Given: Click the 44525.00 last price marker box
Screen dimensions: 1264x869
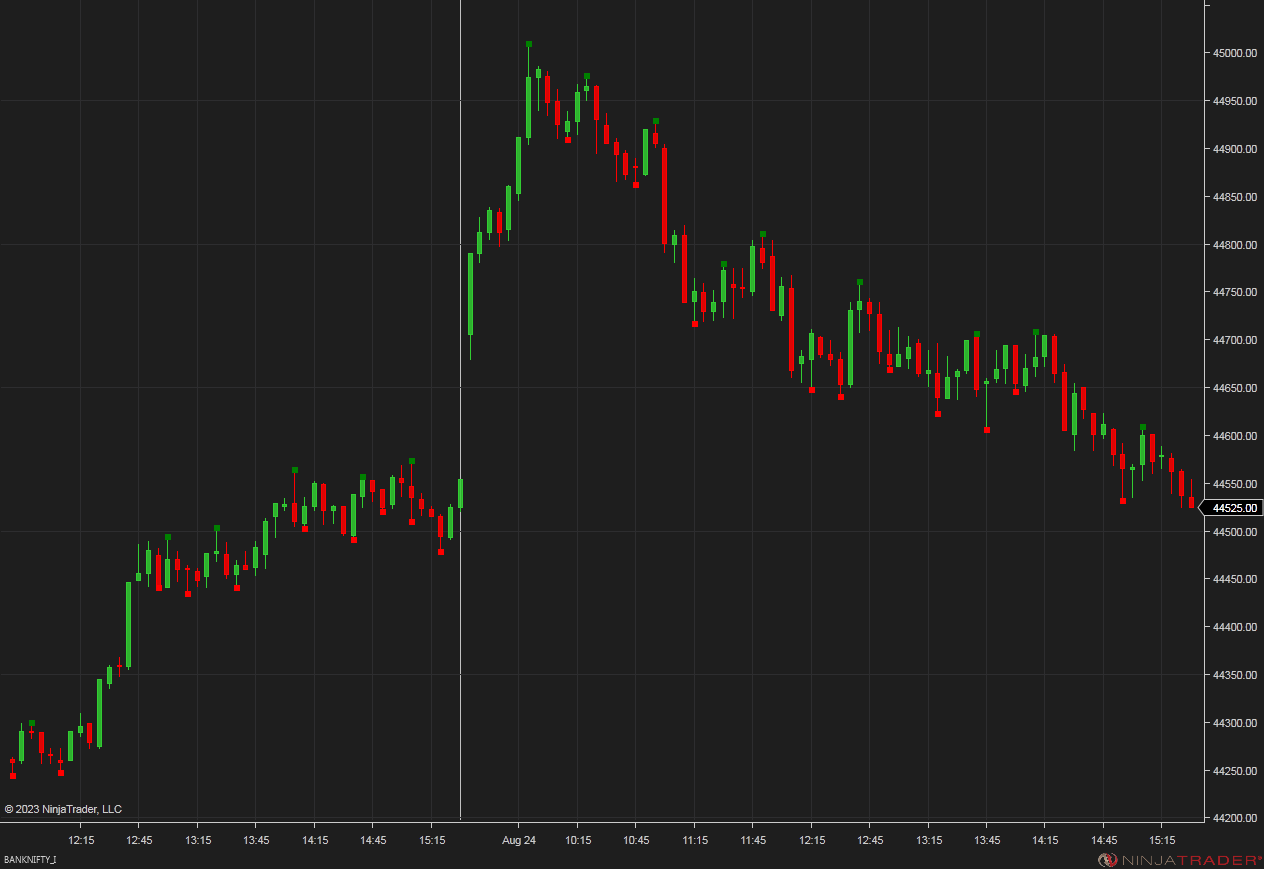Looking at the screenshot, I should click(x=1232, y=508).
